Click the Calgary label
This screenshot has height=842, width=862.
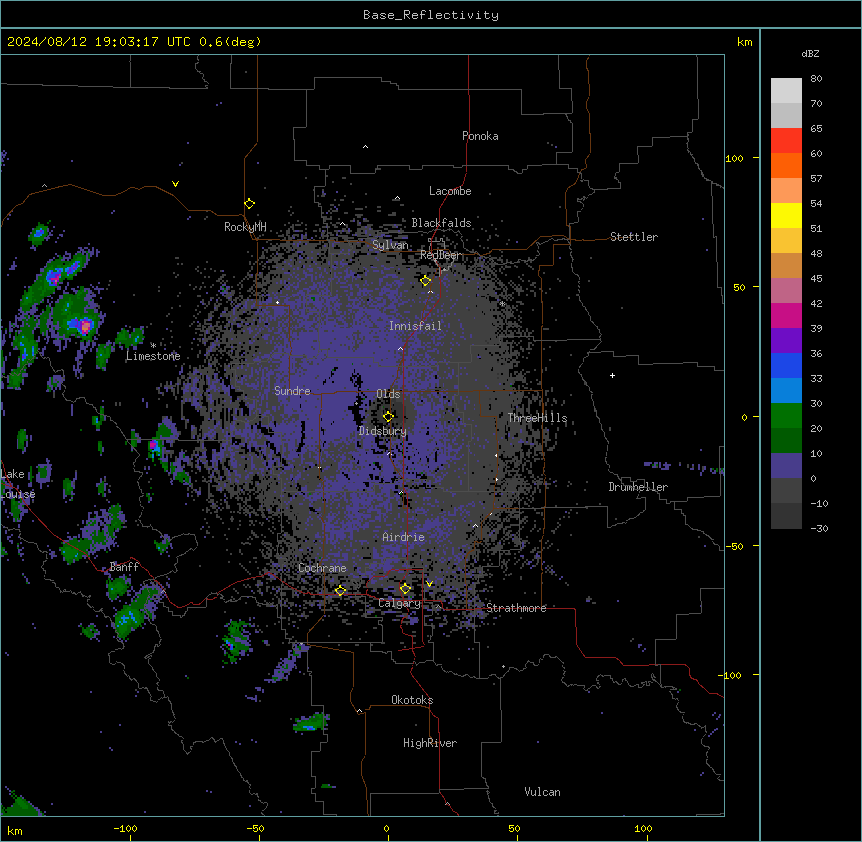click(399, 603)
